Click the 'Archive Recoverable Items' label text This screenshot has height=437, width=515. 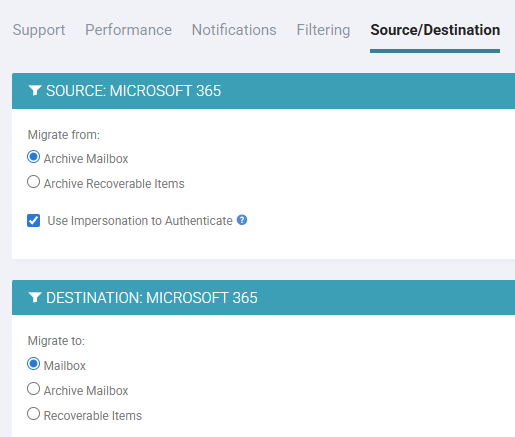tap(114, 184)
